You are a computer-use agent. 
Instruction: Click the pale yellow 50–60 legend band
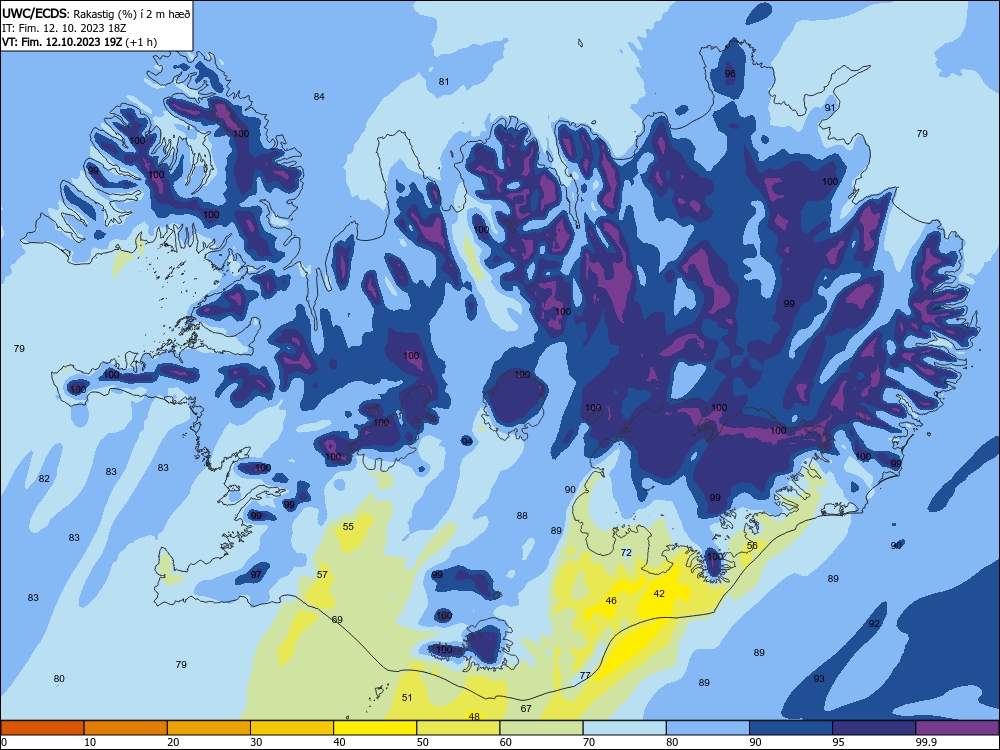[x=458, y=728]
